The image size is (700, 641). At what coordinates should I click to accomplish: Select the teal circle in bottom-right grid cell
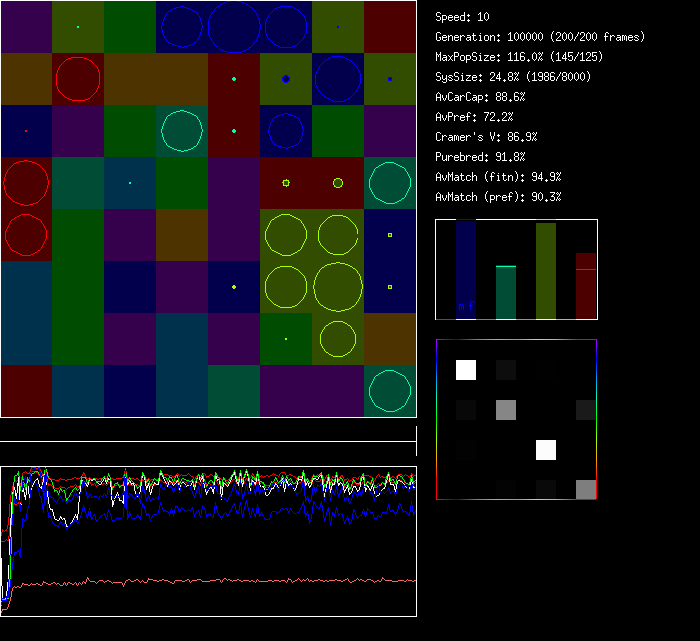(389, 391)
